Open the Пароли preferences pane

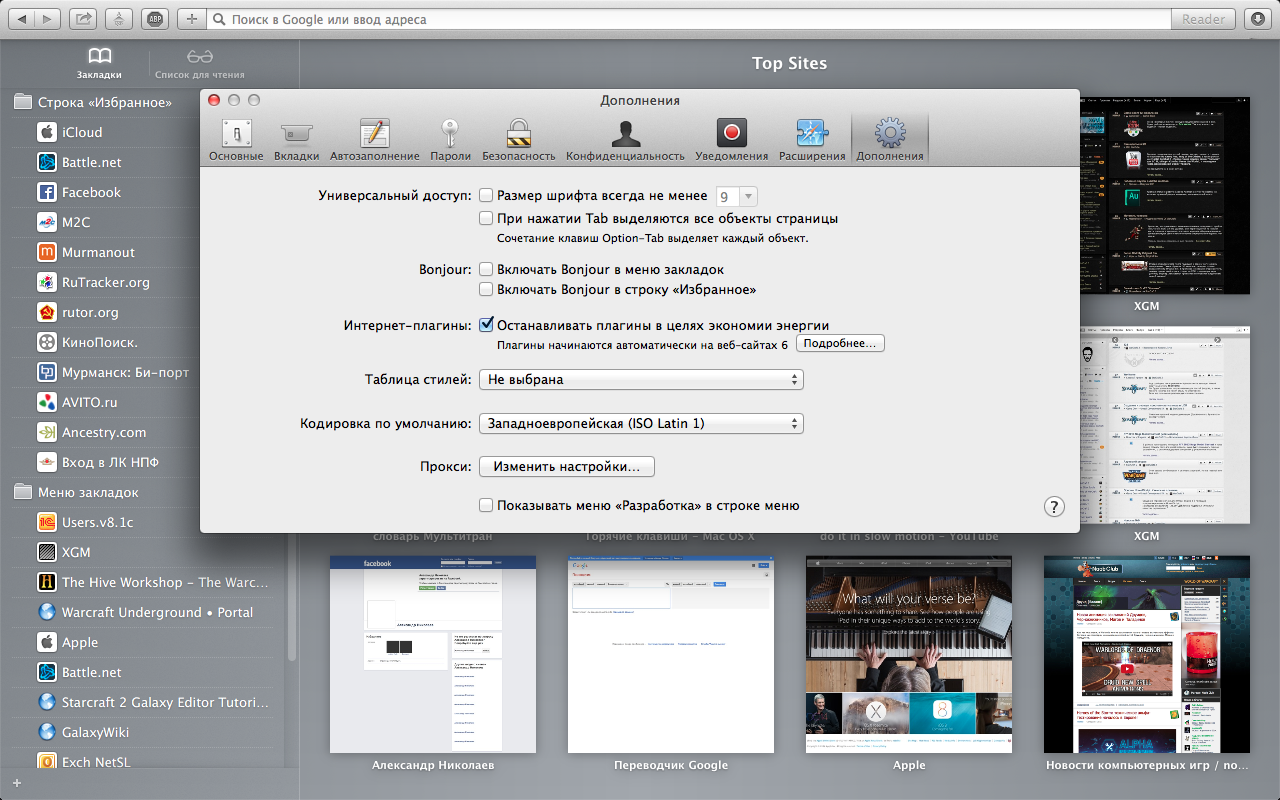pyautogui.click(x=450, y=139)
